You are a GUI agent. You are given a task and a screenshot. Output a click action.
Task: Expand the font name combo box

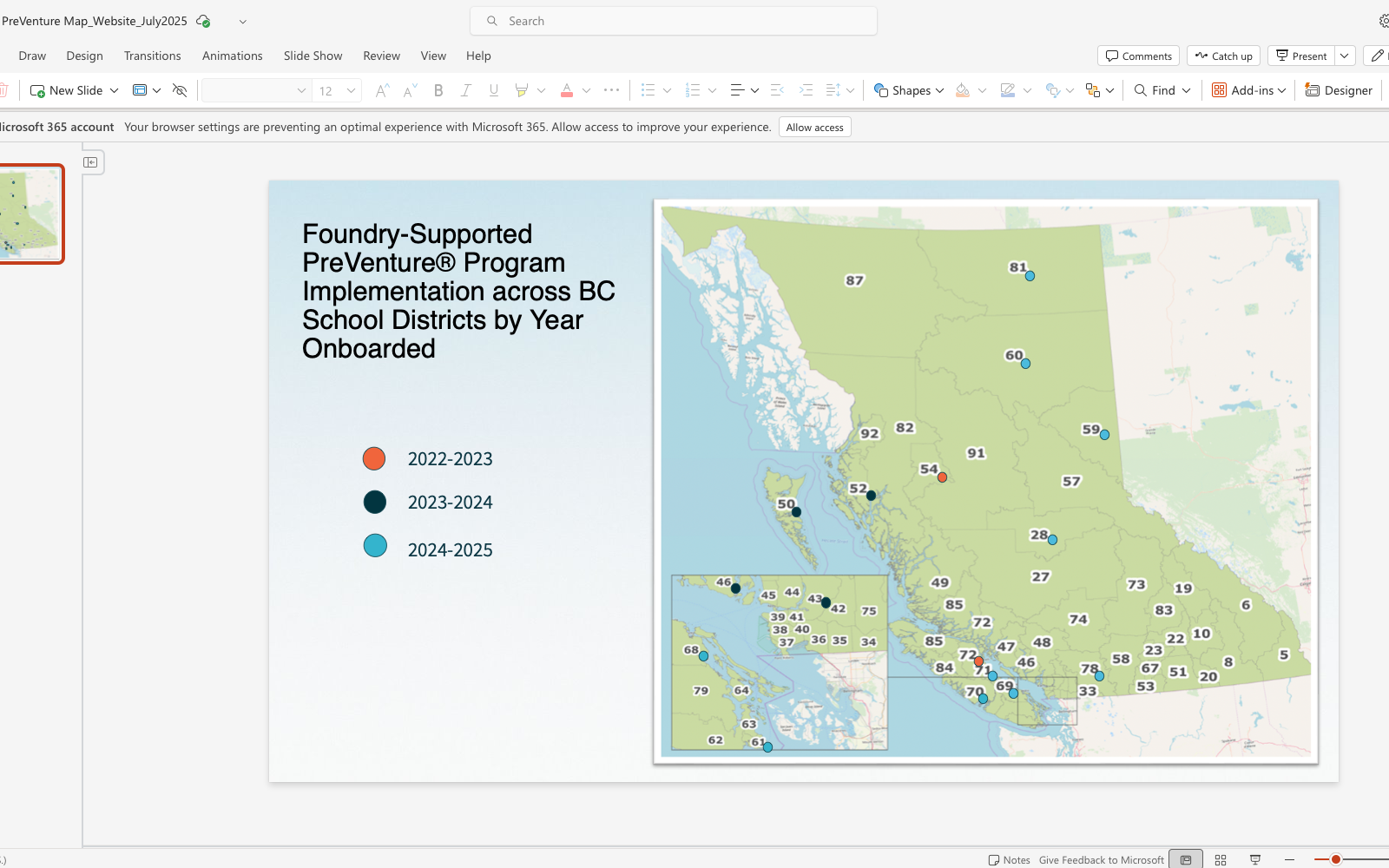click(301, 90)
